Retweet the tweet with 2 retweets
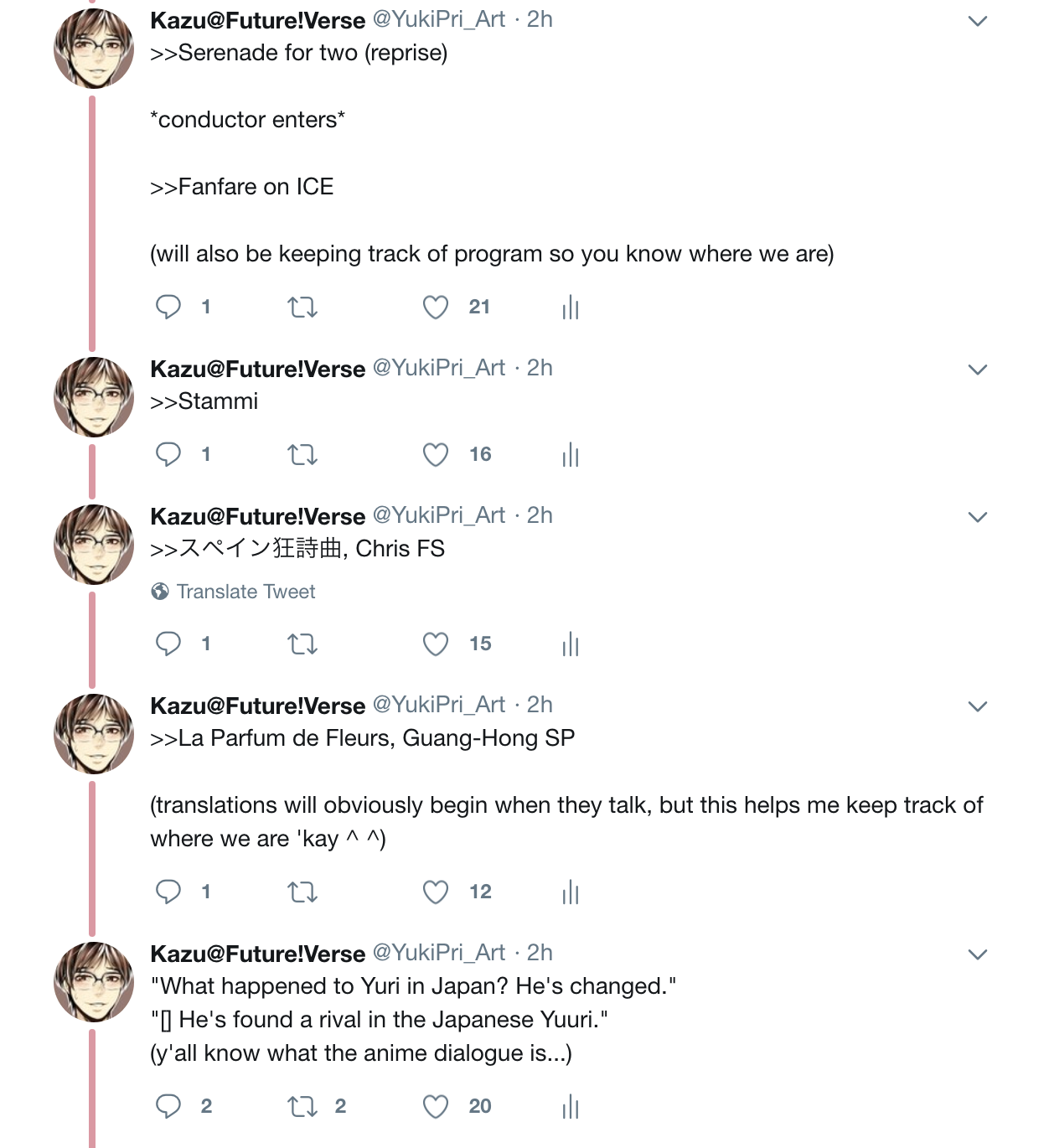 click(x=302, y=1107)
